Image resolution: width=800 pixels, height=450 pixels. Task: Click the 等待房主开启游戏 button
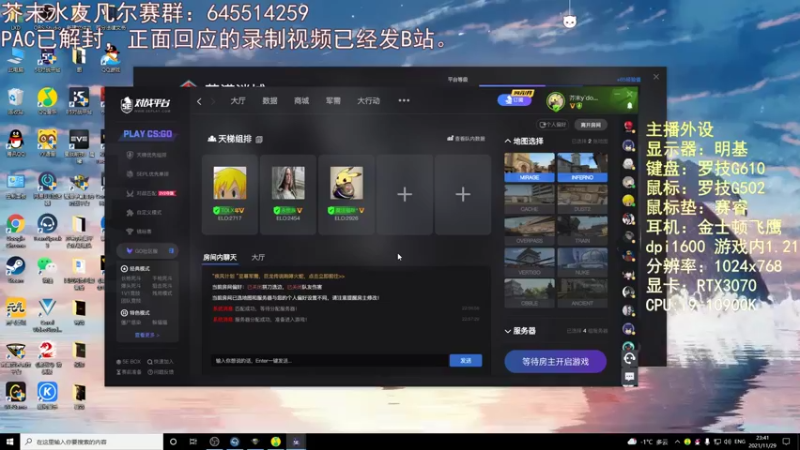(x=555, y=361)
